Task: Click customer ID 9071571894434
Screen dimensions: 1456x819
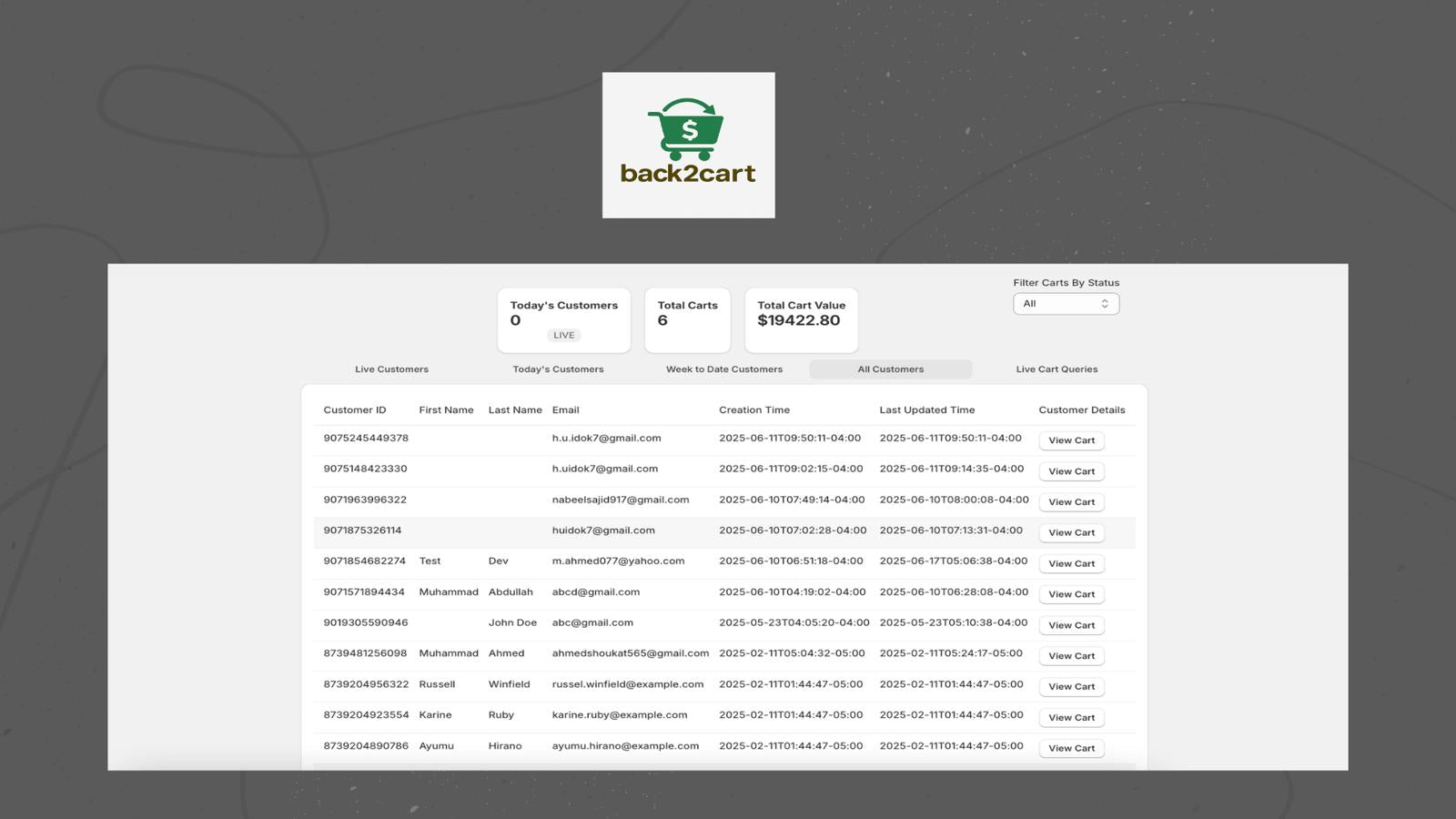Action: (x=364, y=592)
